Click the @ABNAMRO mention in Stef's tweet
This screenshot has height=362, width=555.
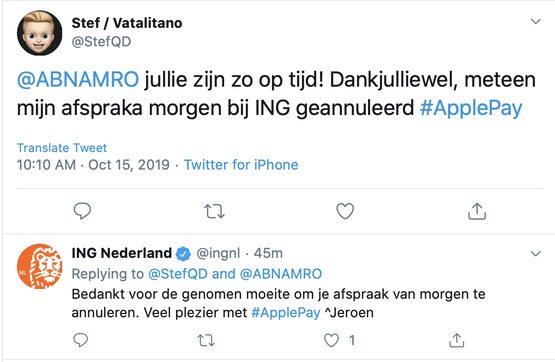point(78,80)
